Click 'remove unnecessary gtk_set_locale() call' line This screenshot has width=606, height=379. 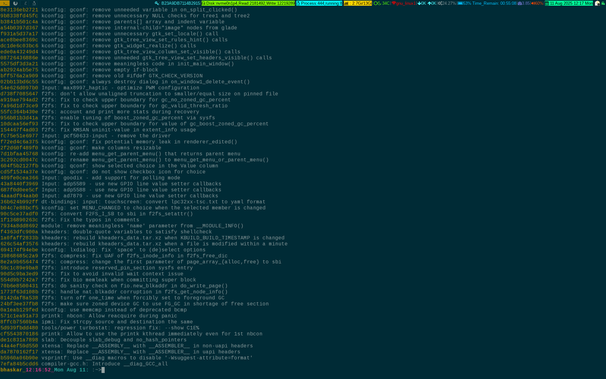[109, 34]
